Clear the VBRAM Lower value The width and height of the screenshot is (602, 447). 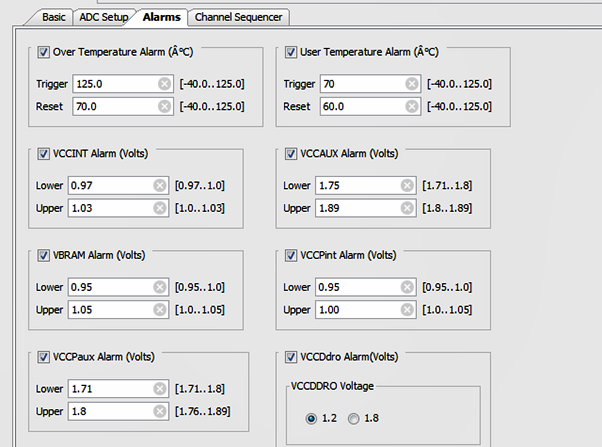tap(160, 287)
